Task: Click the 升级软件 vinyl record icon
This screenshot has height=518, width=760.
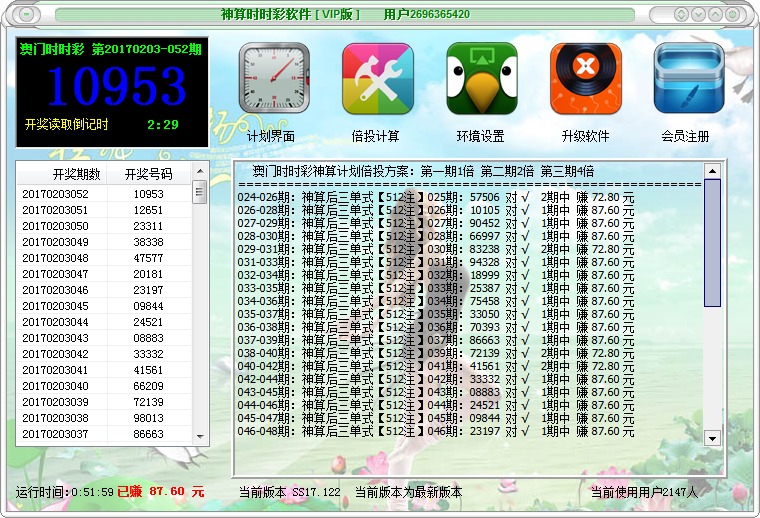Action: pyautogui.click(x=586, y=78)
